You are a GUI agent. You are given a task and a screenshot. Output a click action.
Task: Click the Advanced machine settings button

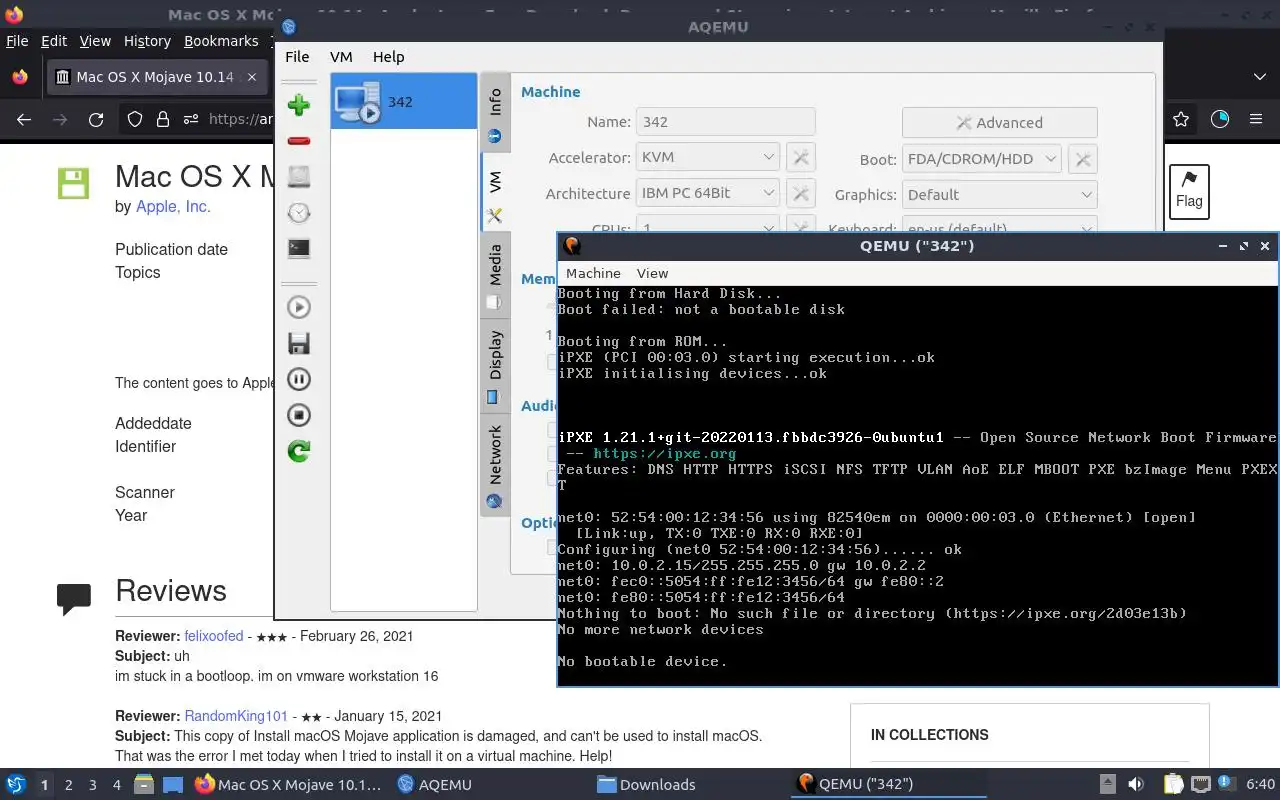click(x=999, y=122)
